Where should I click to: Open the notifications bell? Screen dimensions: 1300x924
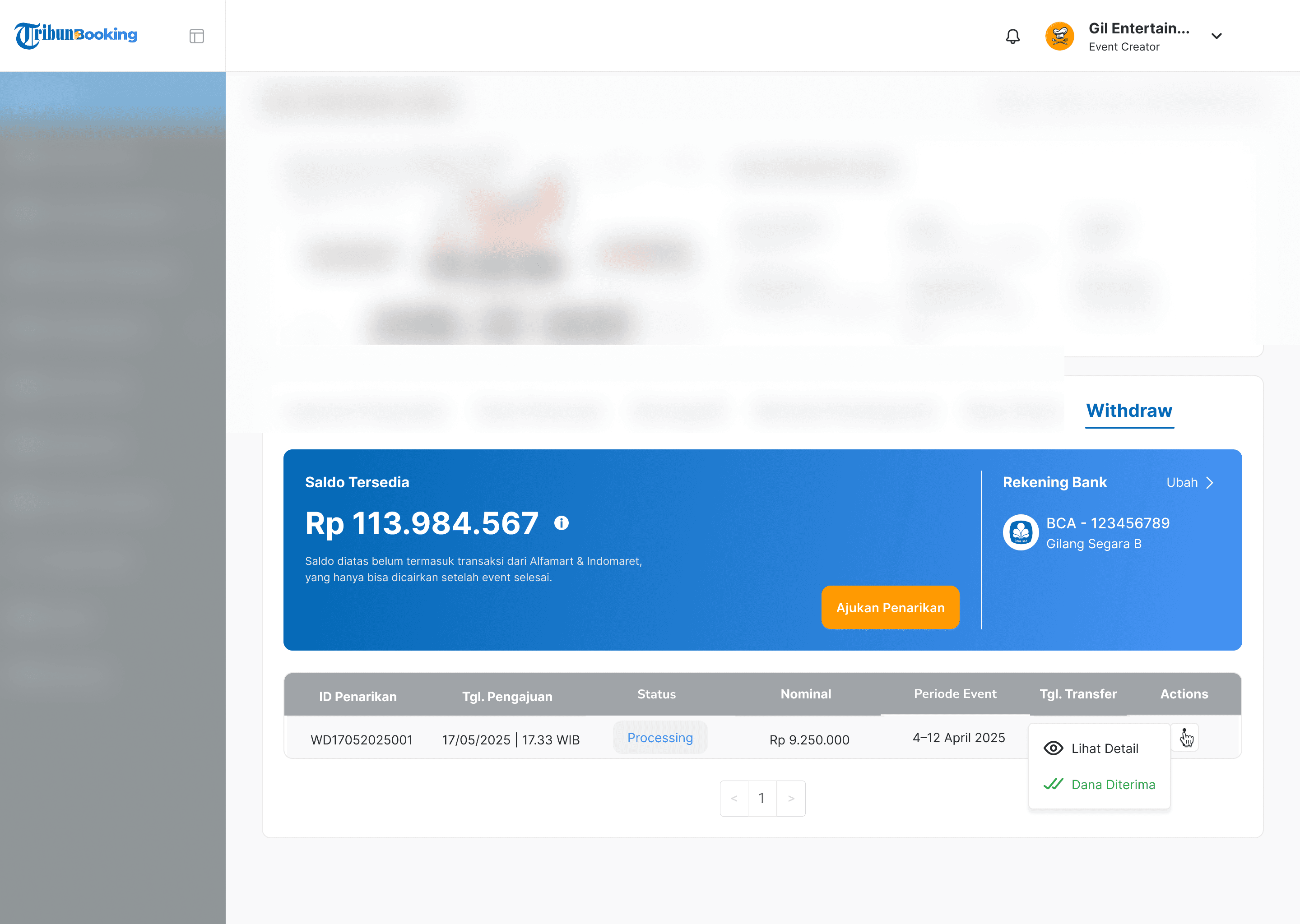[x=1012, y=37]
